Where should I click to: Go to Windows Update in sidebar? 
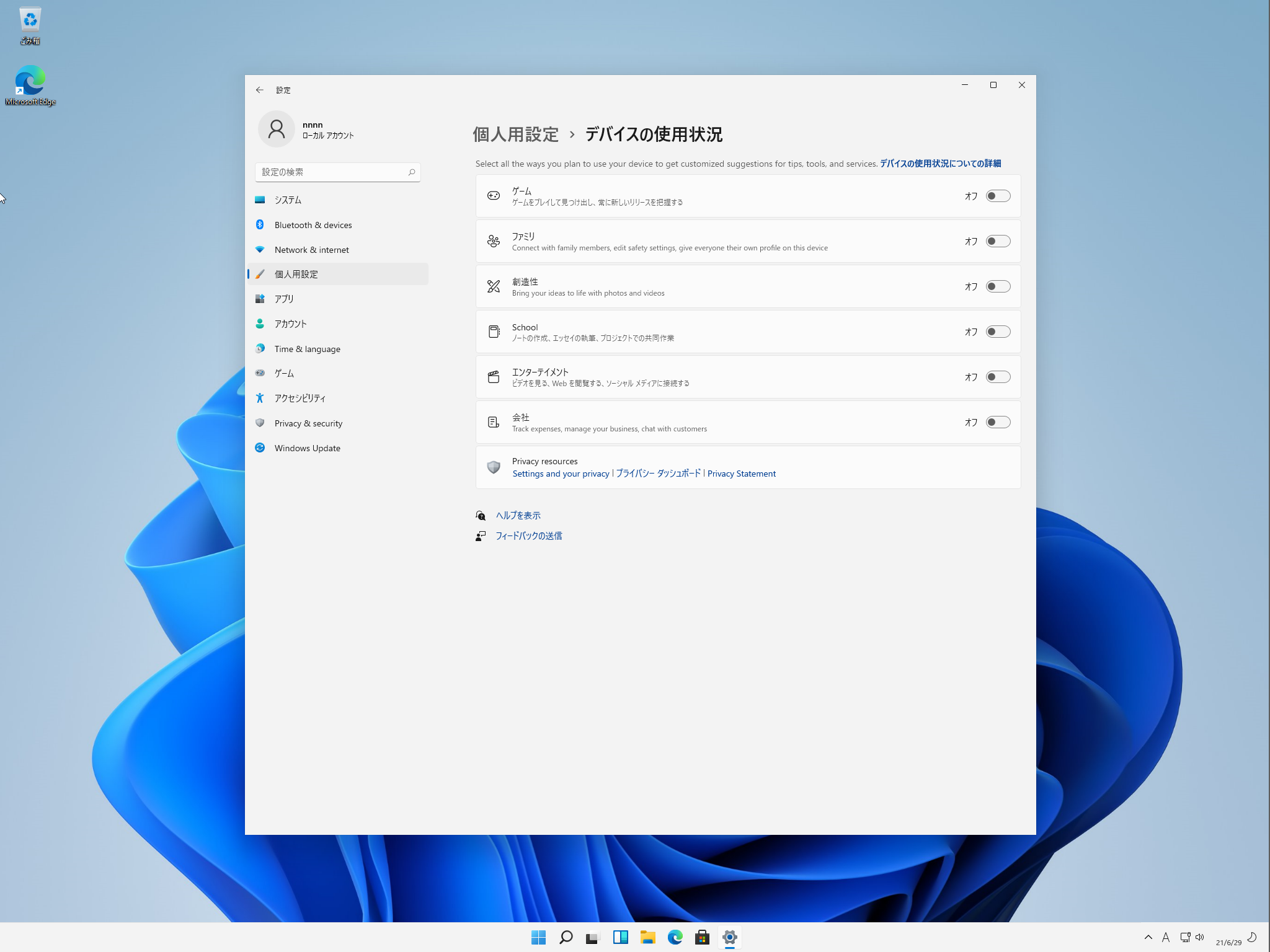coord(338,447)
